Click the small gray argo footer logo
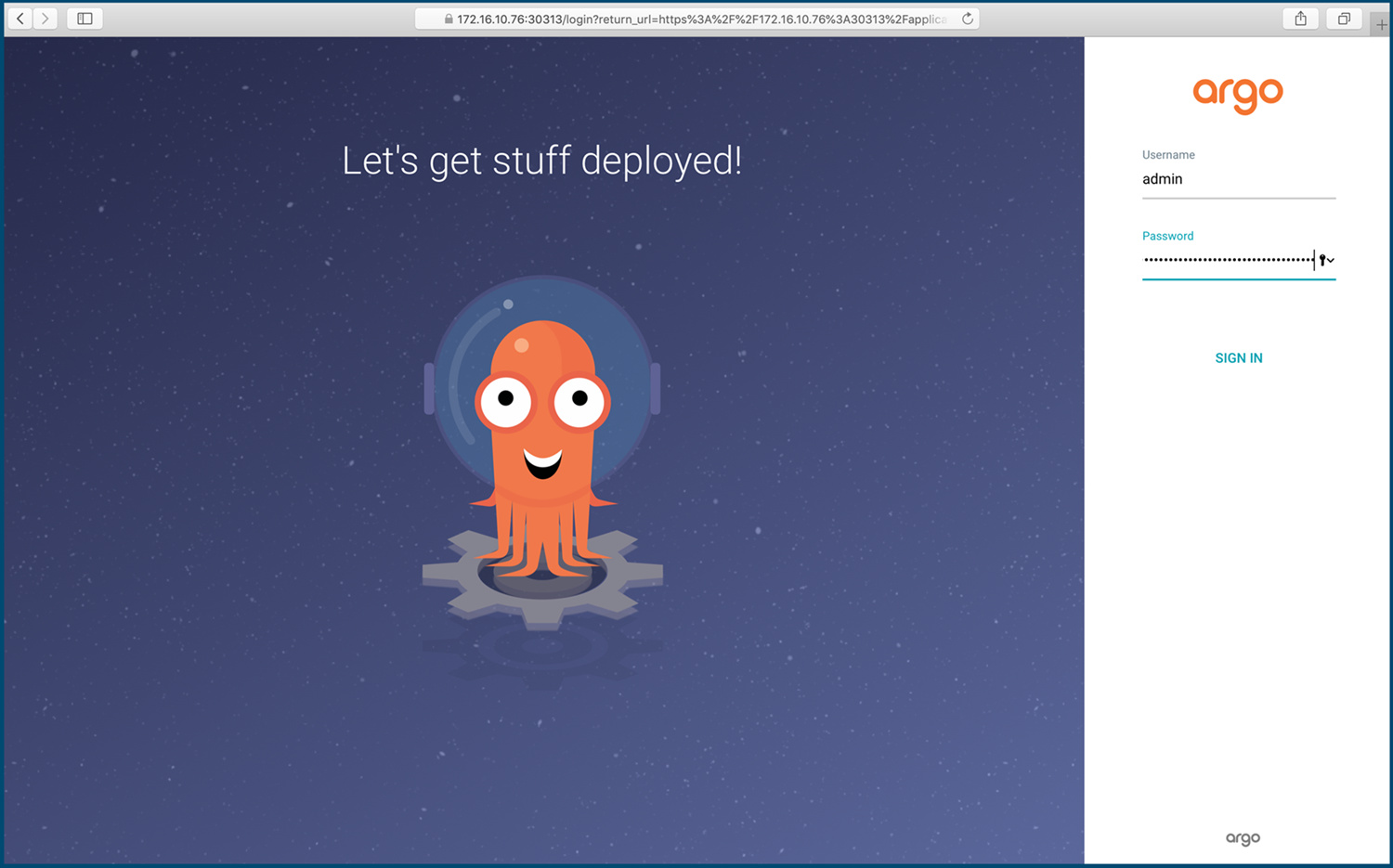1393x868 pixels. pos(1243,838)
